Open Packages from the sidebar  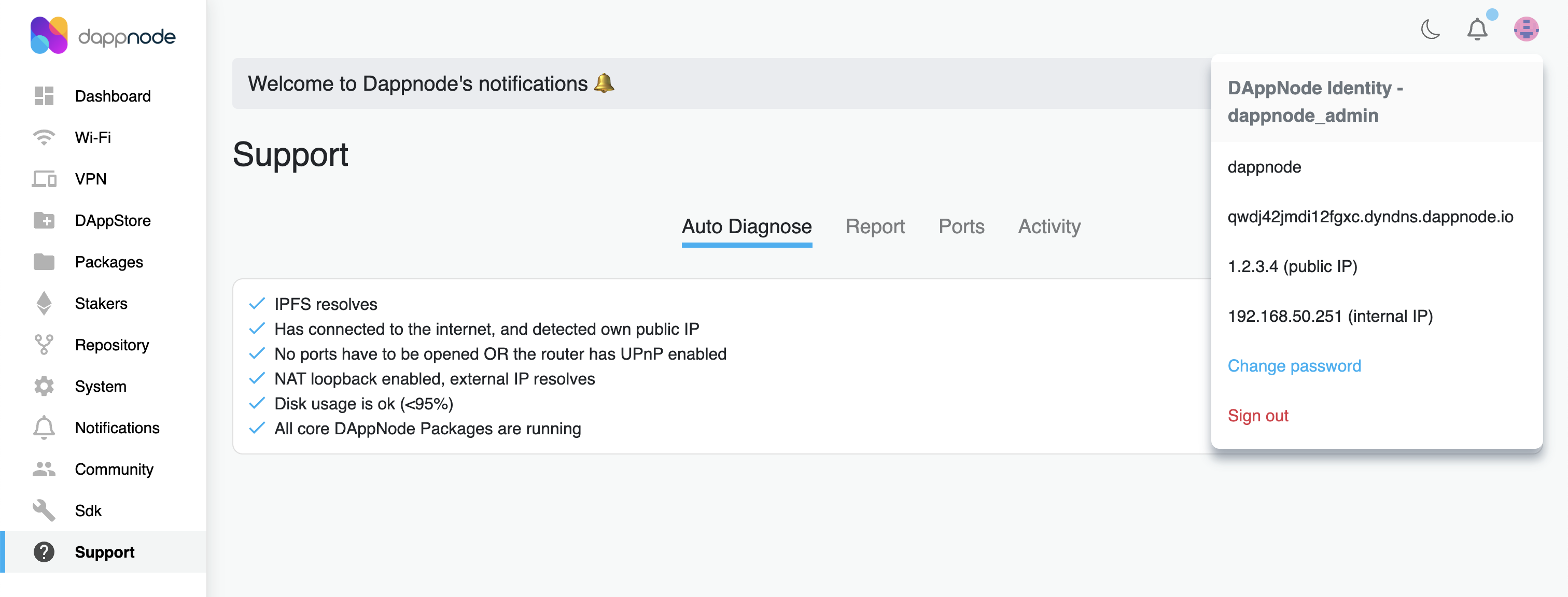coord(108,262)
